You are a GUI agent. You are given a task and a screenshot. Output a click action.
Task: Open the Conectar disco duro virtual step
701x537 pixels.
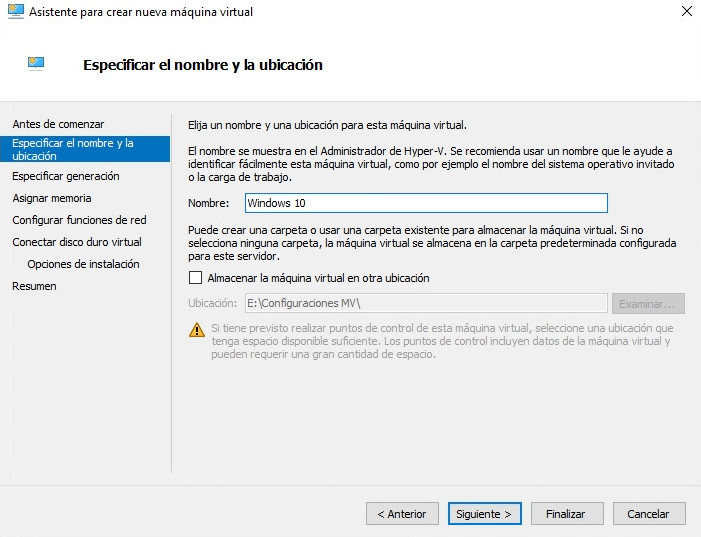click(77, 242)
